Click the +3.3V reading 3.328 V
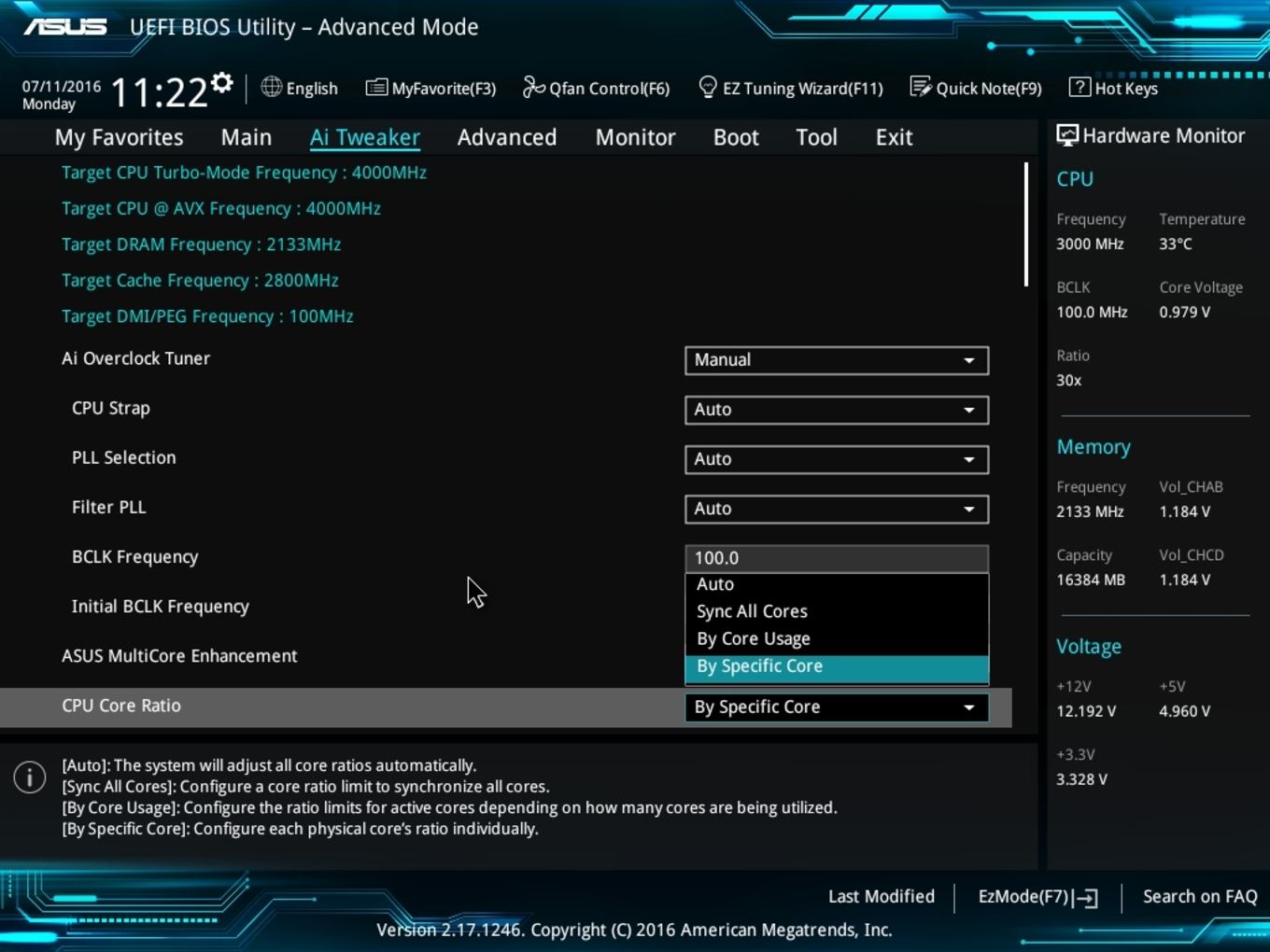The width and height of the screenshot is (1270, 952). 1081,779
